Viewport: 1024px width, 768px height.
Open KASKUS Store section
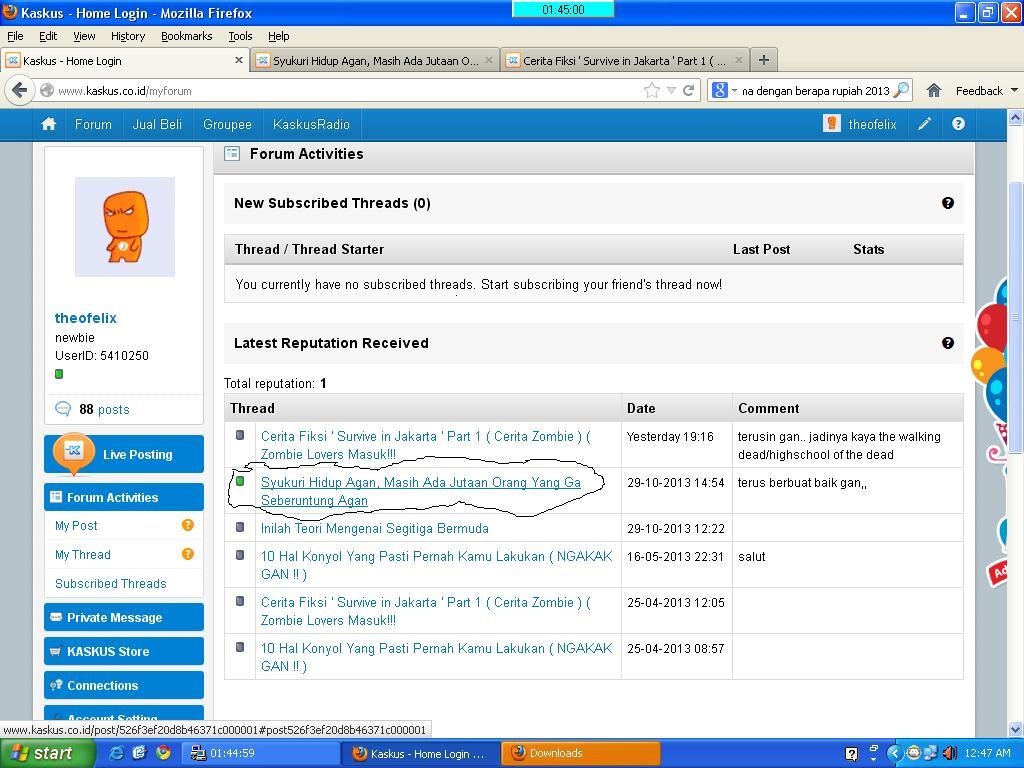tap(124, 651)
